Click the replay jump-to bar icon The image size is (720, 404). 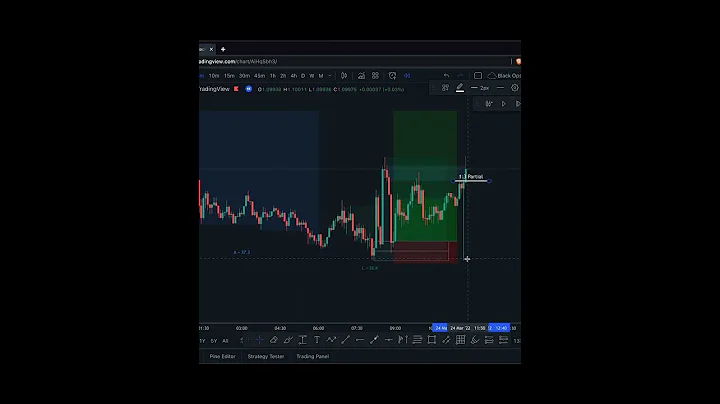pyautogui.click(x=489, y=104)
